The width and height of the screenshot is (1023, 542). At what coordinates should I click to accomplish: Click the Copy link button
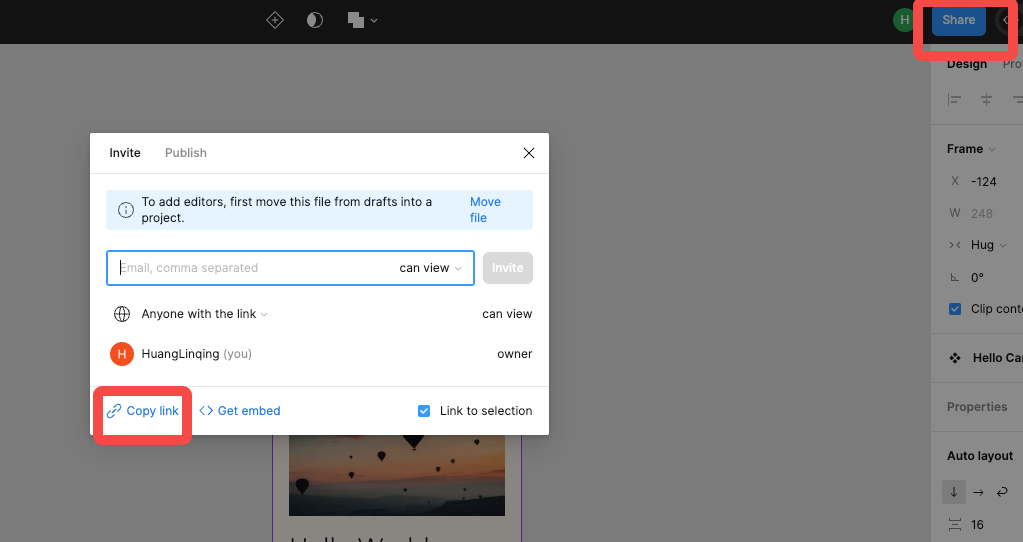[142, 411]
